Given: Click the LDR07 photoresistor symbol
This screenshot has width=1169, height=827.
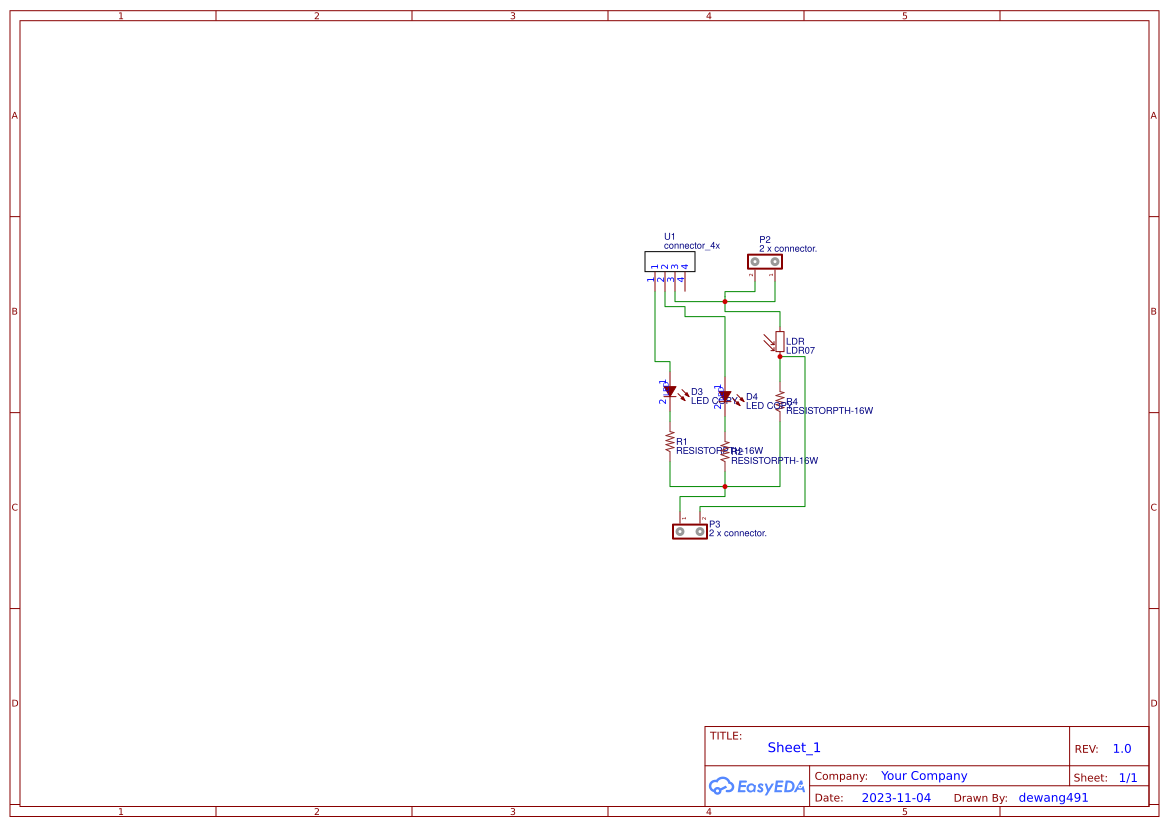Looking at the screenshot, I should pyautogui.click(x=780, y=340).
